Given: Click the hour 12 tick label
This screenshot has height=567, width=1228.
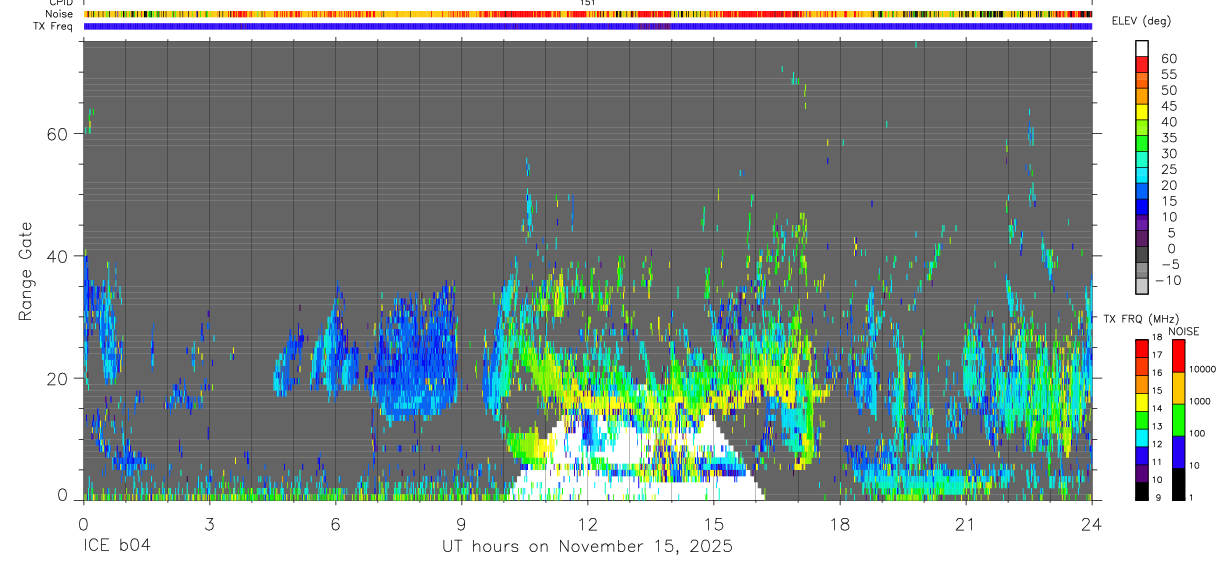Looking at the screenshot, I should pyautogui.click(x=588, y=524).
